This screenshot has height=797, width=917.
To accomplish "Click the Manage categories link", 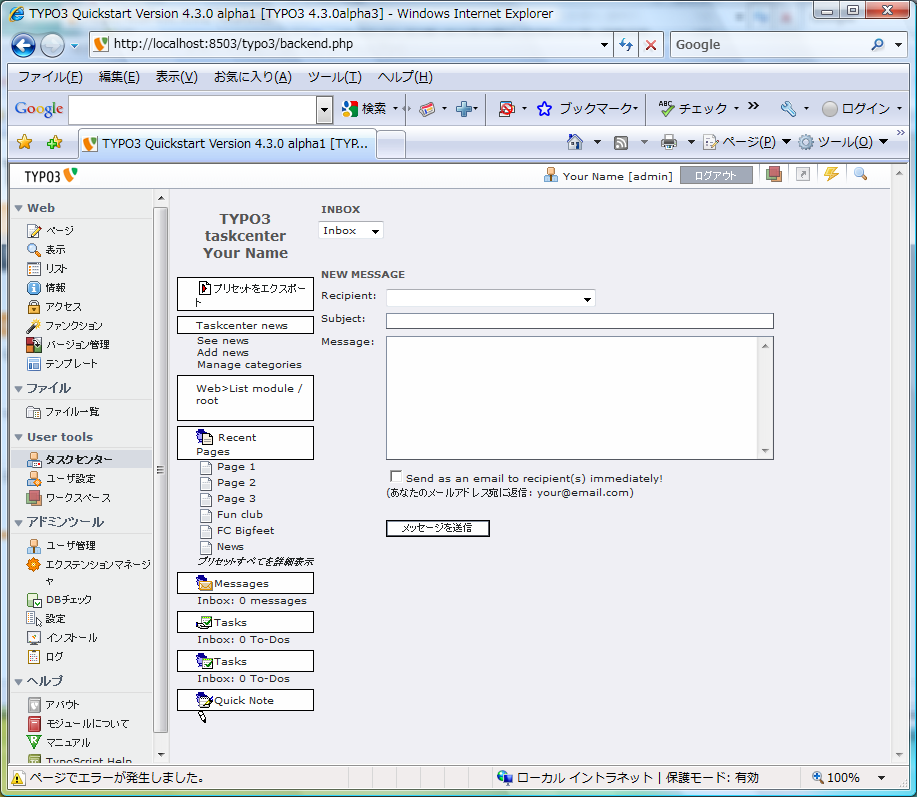I will tap(250, 365).
